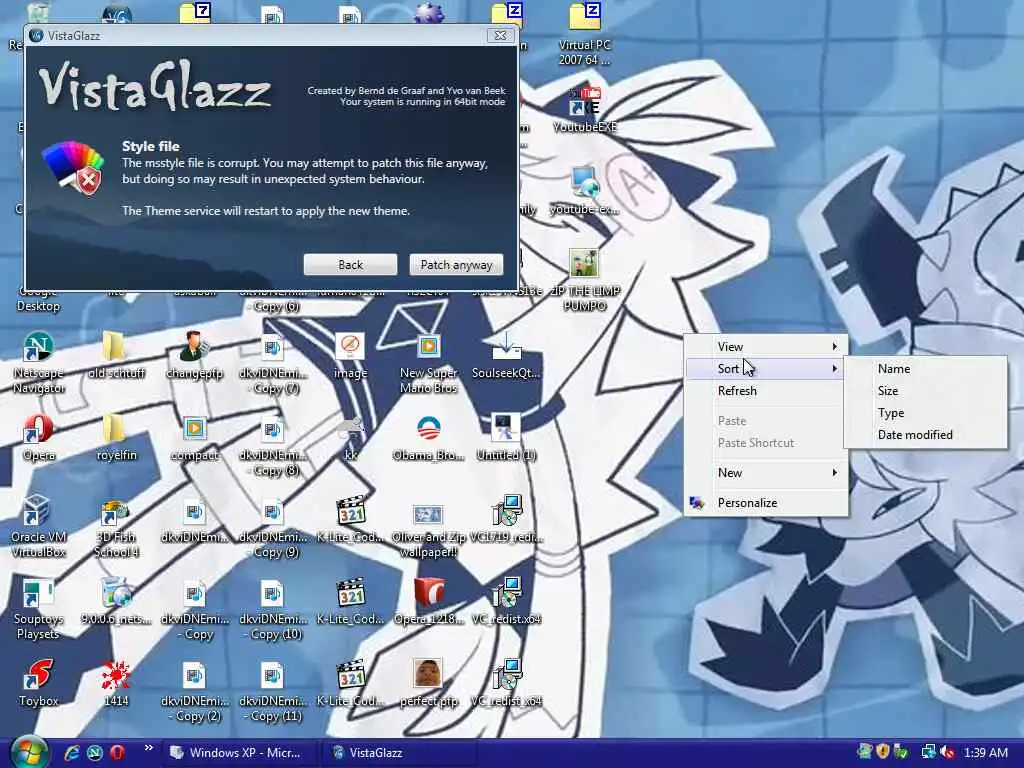Select the YoutubeEXE shortcut
Viewport: 1024px width, 768px height.
584,110
